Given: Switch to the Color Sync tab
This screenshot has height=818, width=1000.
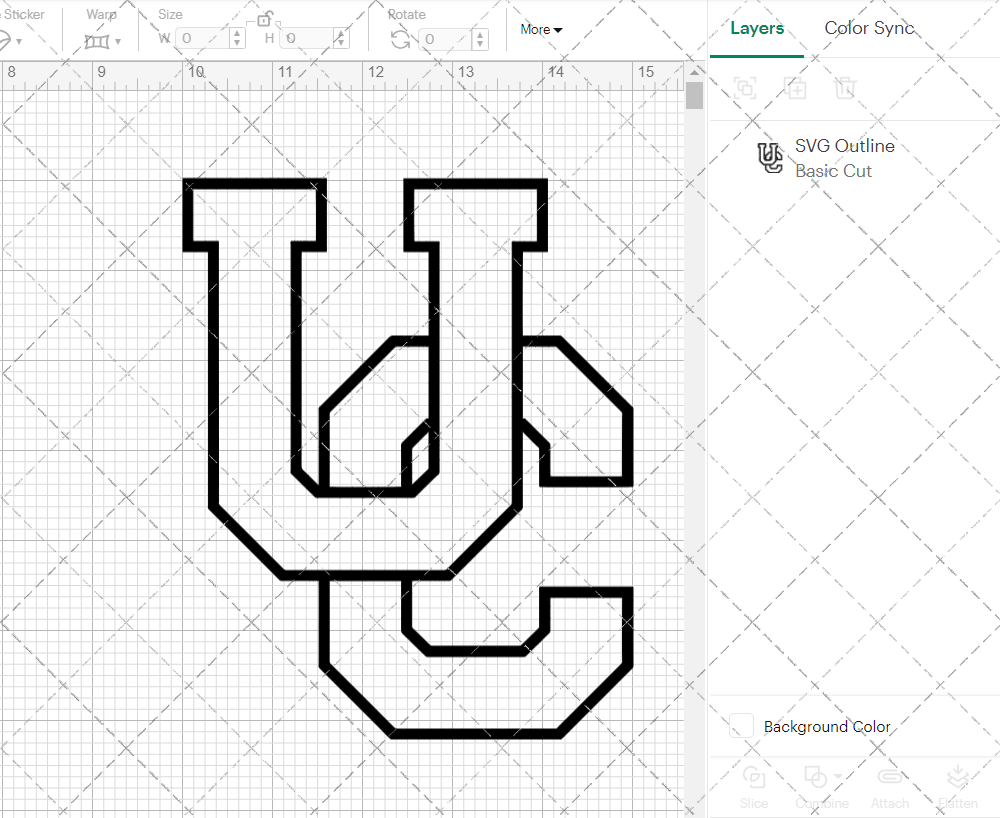Looking at the screenshot, I should [x=869, y=28].
